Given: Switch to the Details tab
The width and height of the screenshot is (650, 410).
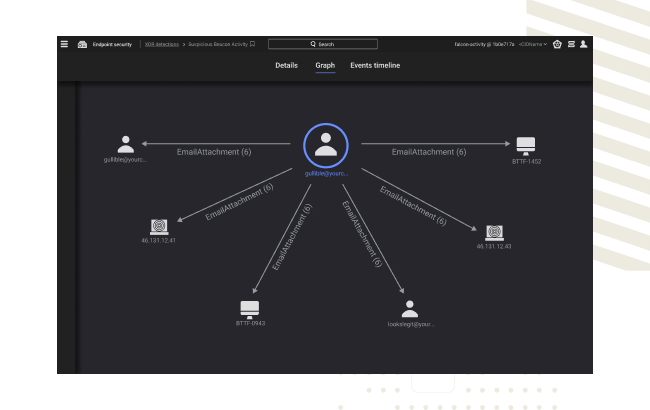Looking at the screenshot, I should coord(286,66).
